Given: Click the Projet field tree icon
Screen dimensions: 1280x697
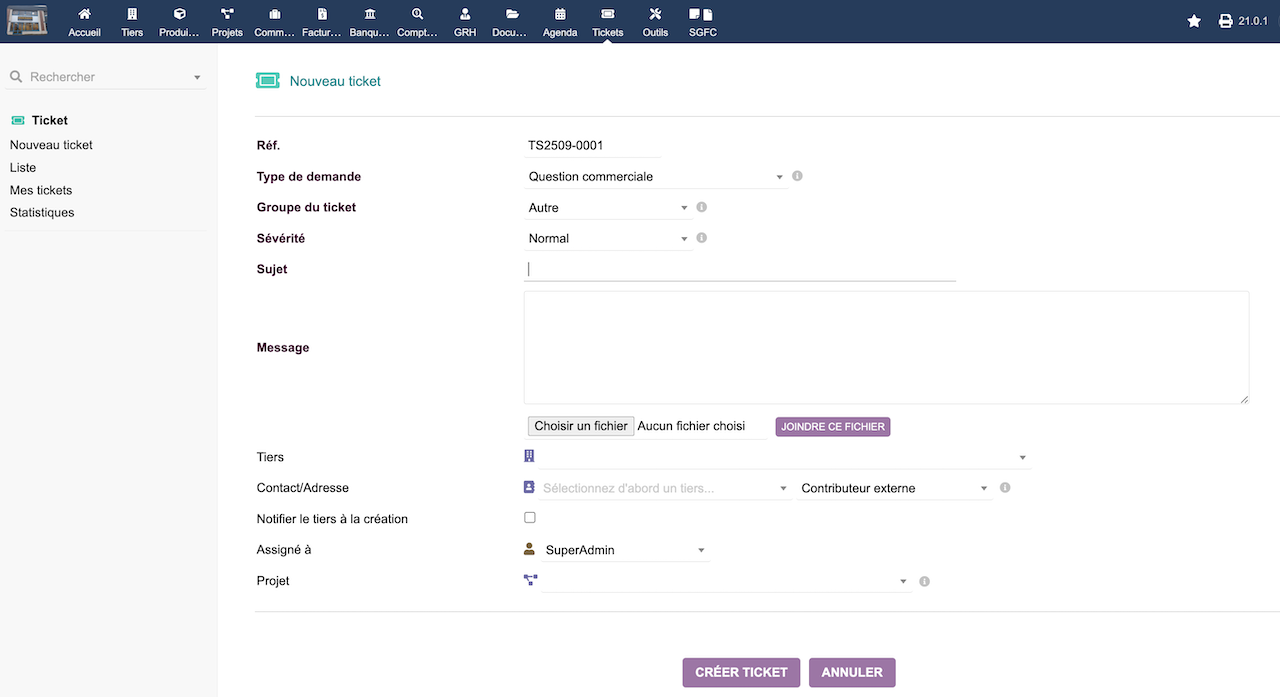Looking at the screenshot, I should tap(530, 580).
